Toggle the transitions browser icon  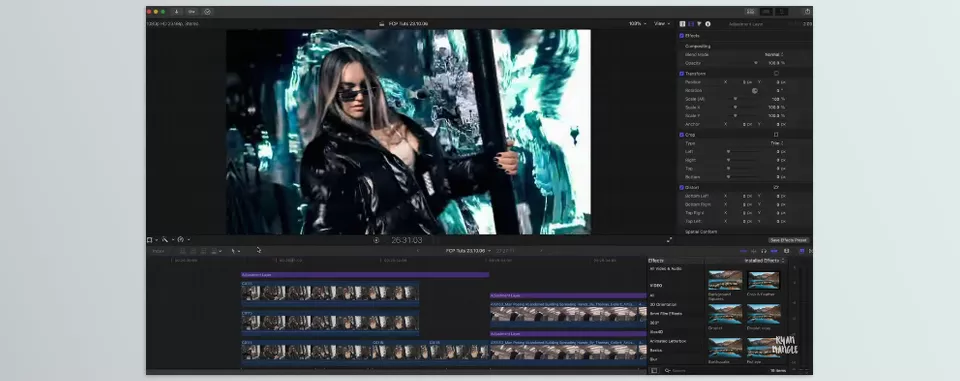[x=811, y=251]
